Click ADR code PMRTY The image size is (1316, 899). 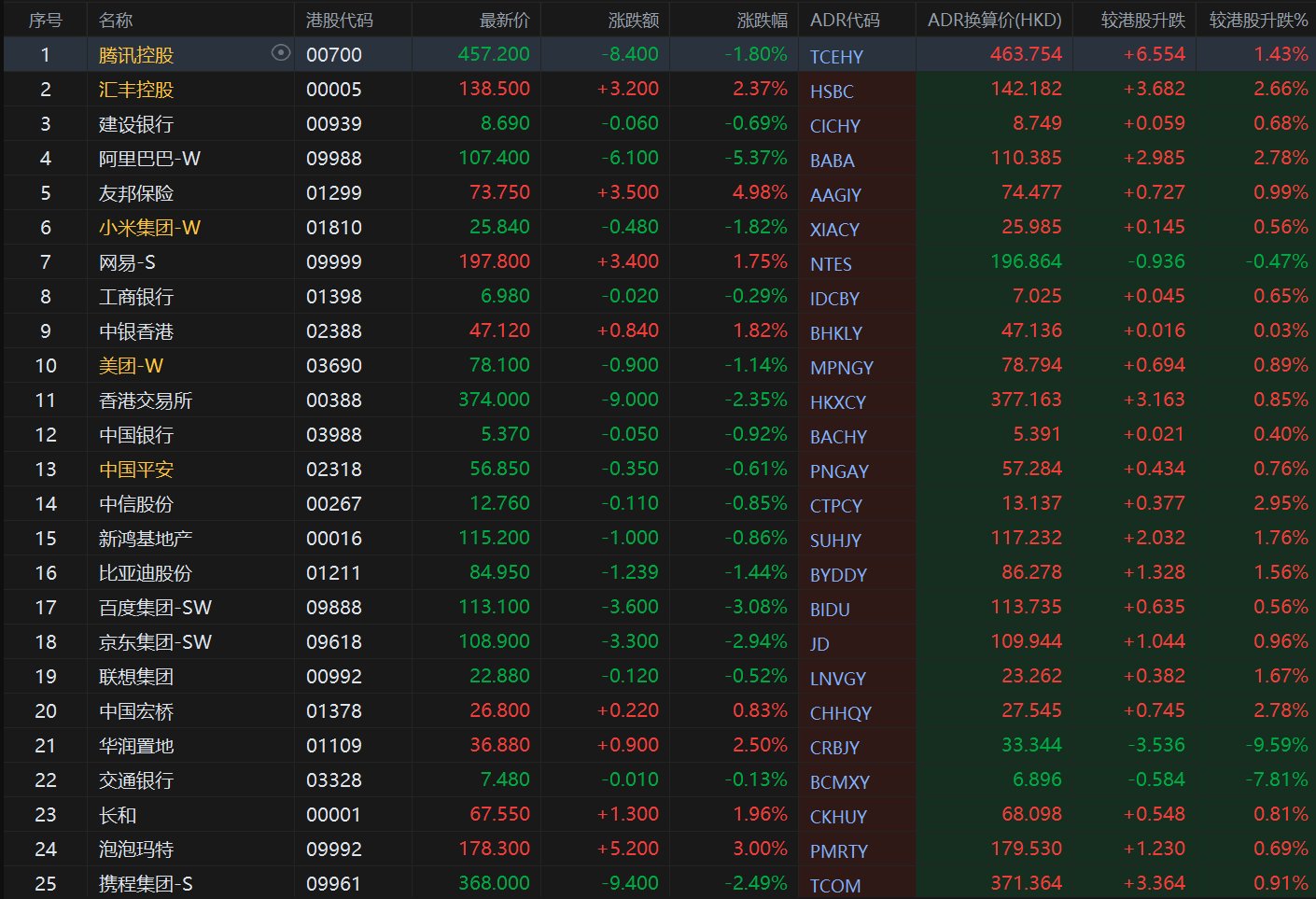click(x=839, y=851)
